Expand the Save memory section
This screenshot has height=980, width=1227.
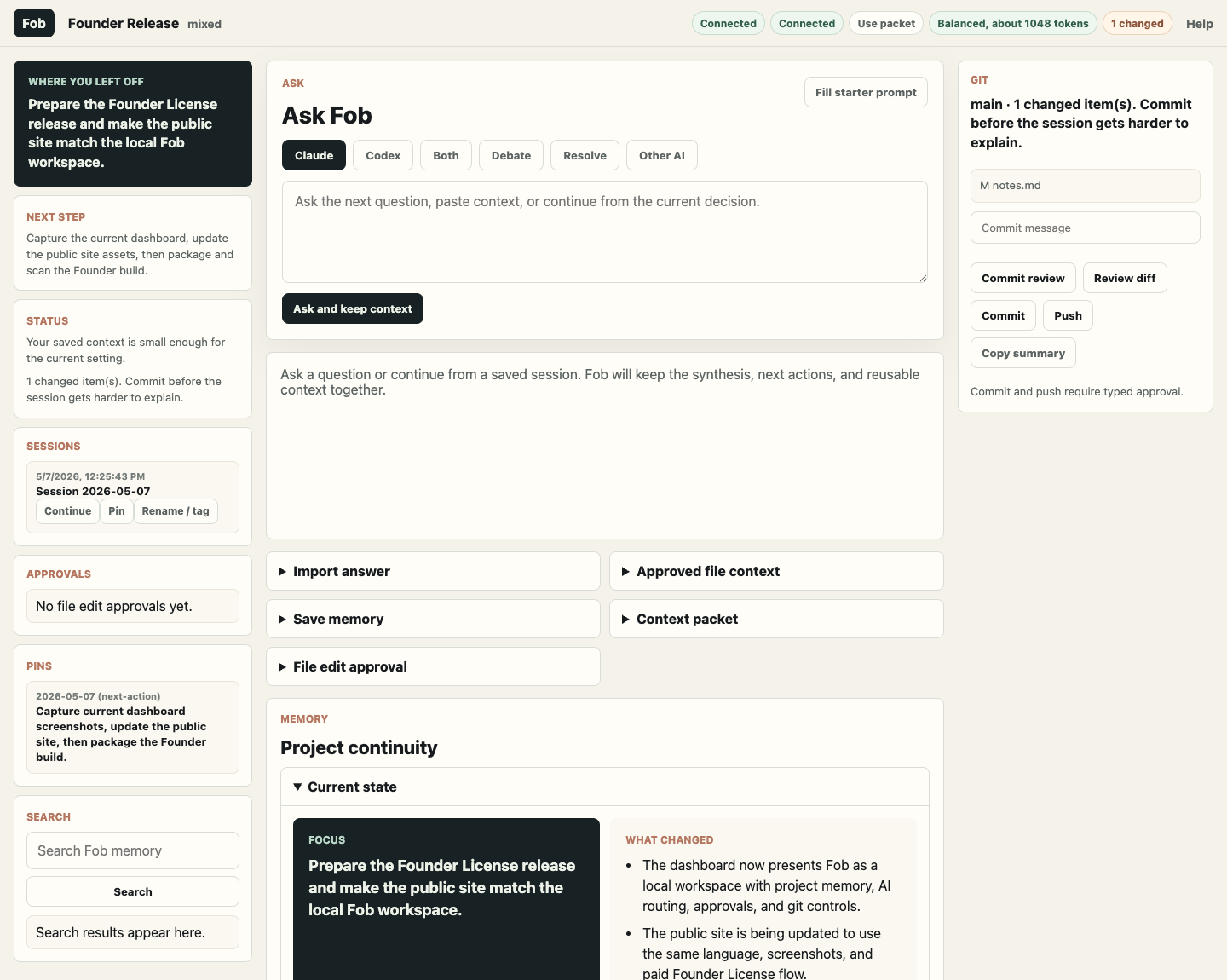pyautogui.click(x=433, y=619)
